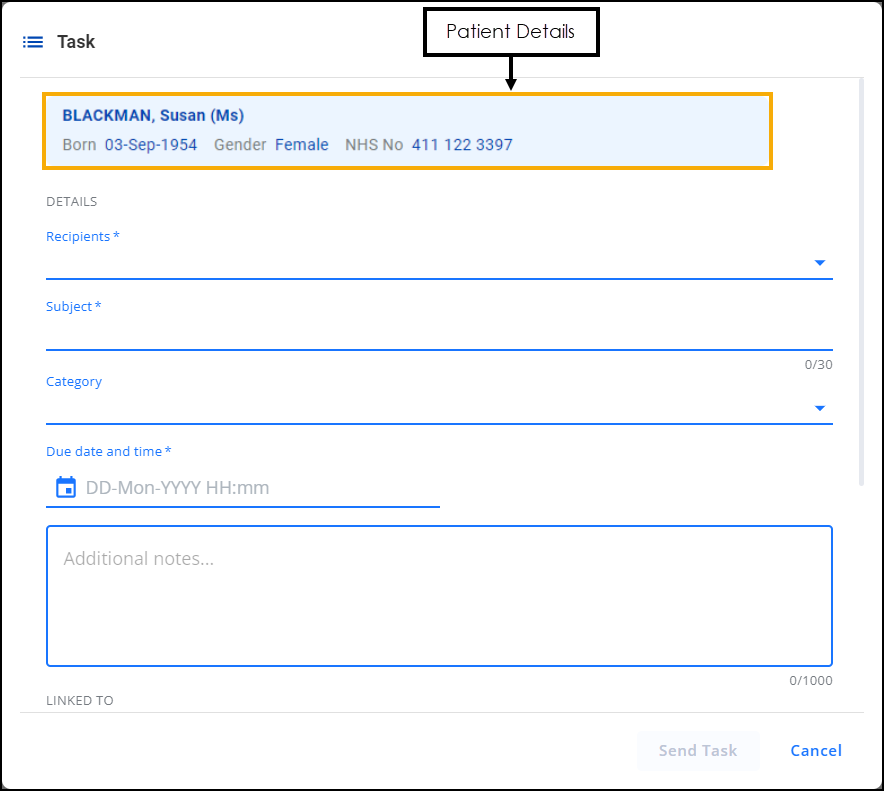Click the Gender value Female

point(302,145)
